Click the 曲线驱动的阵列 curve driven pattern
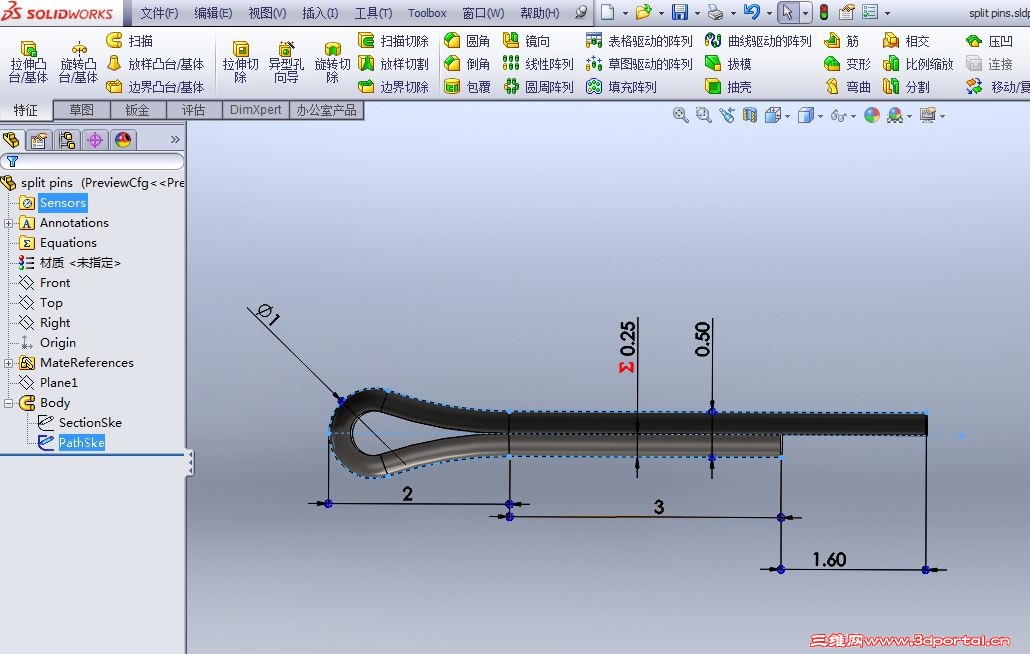1030x654 pixels. (758, 41)
